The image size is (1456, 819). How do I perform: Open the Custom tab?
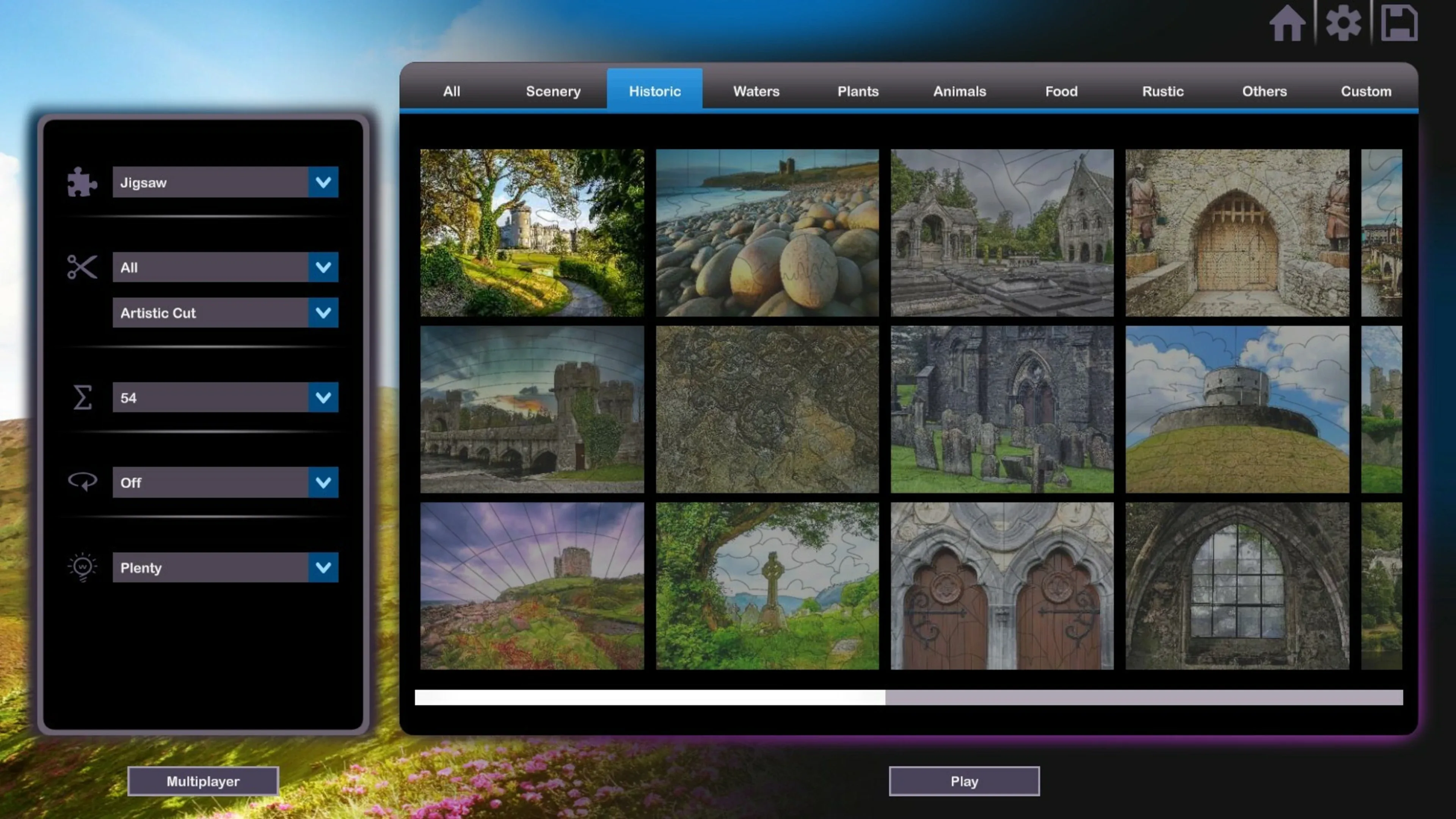pos(1365,91)
